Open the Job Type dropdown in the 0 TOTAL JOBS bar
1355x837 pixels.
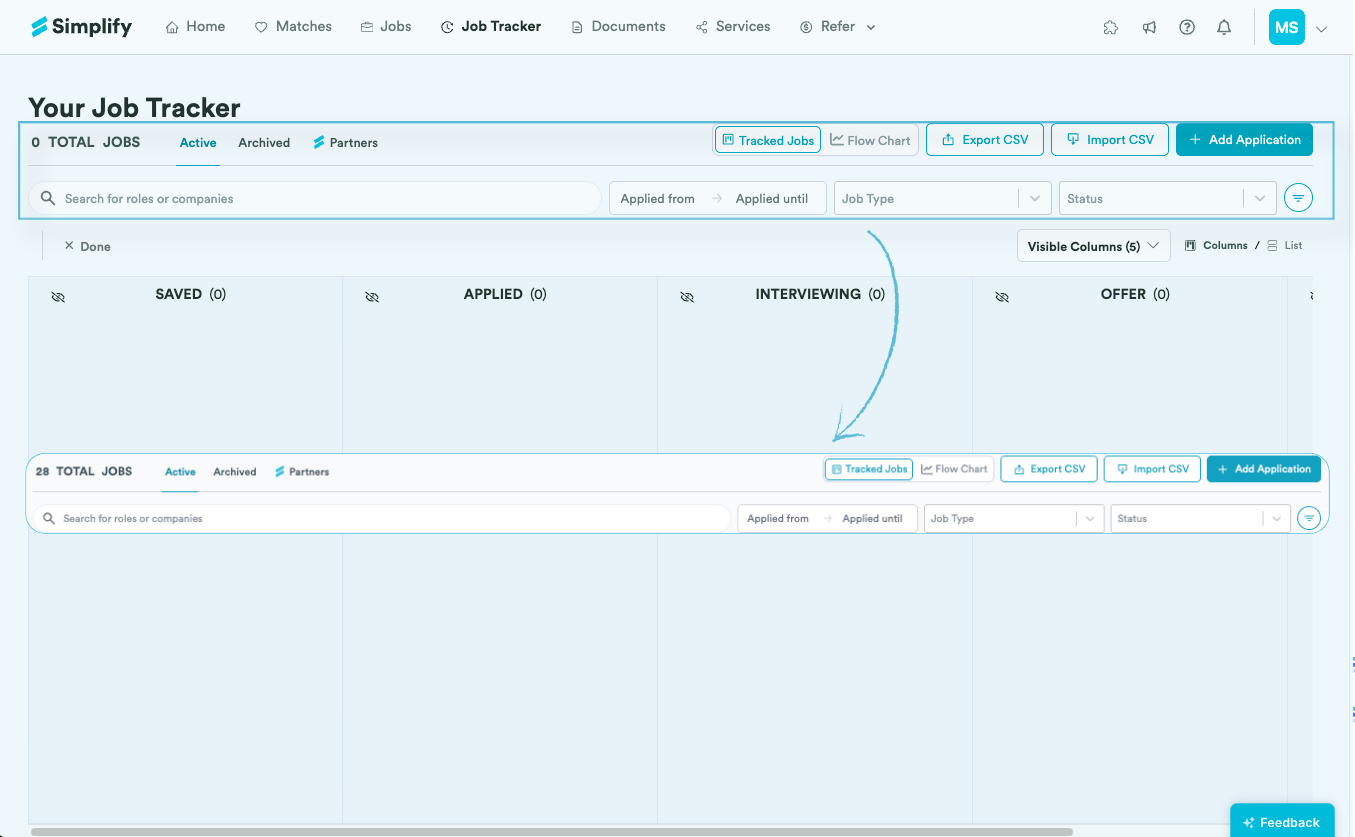pos(943,198)
